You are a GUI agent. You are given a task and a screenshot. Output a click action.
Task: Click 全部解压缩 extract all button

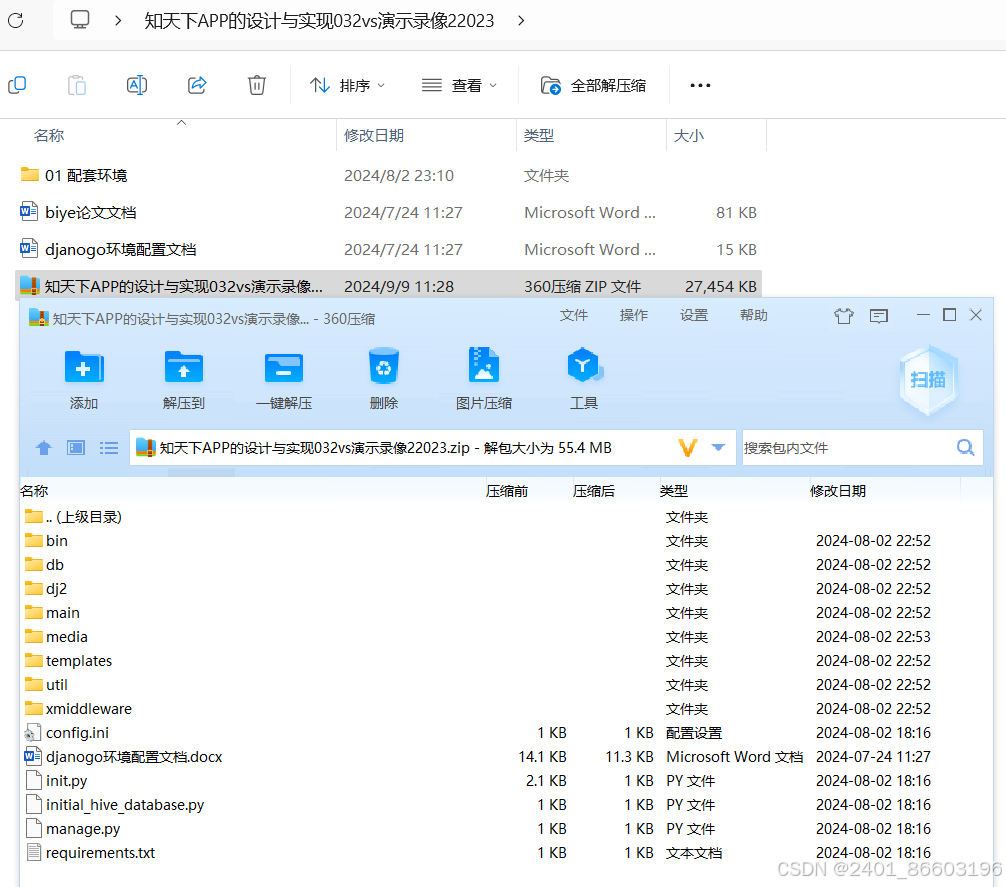pyautogui.click(x=593, y=85)
